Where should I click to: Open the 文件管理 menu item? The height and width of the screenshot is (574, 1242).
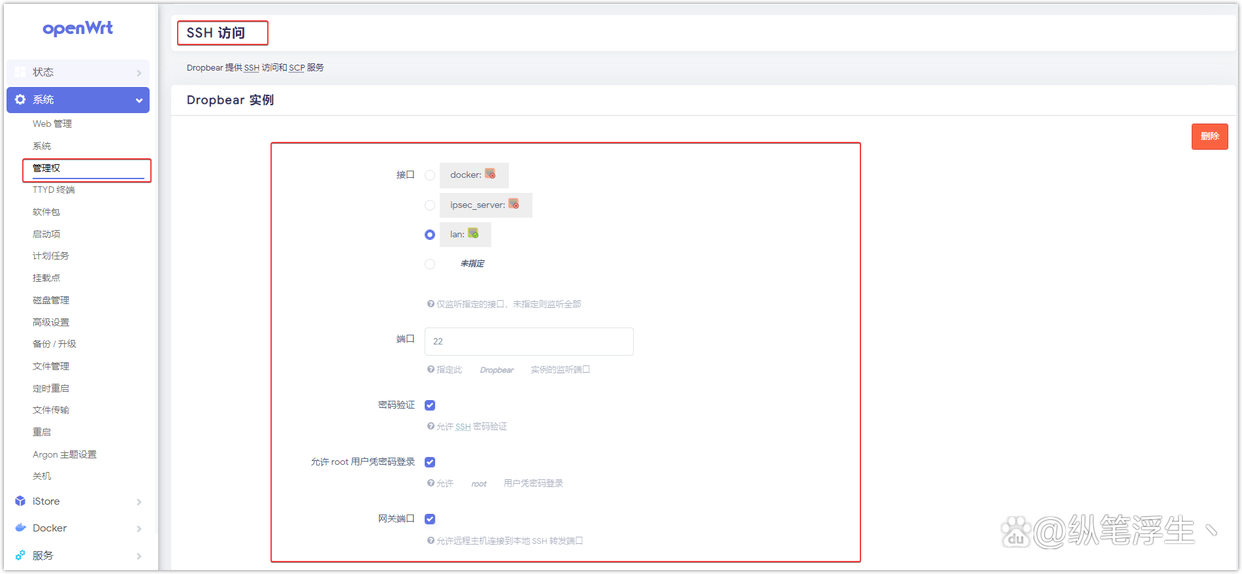[x=51, y=366]
